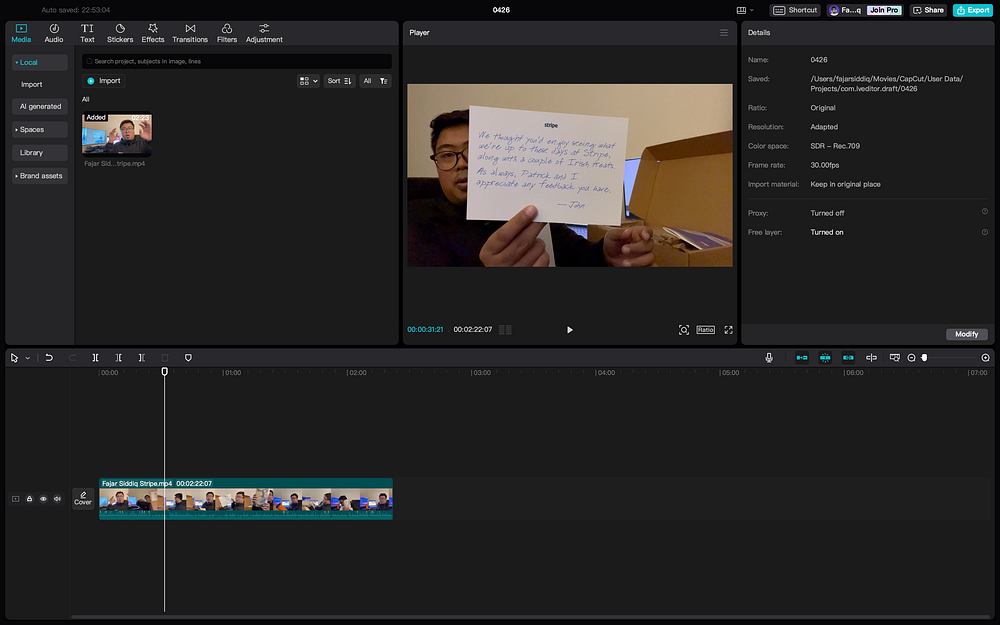The height and width of the screenshot is (625, 1000).
Task: Click the timeline zoom slider handle
Action: (x=925, y=357)
